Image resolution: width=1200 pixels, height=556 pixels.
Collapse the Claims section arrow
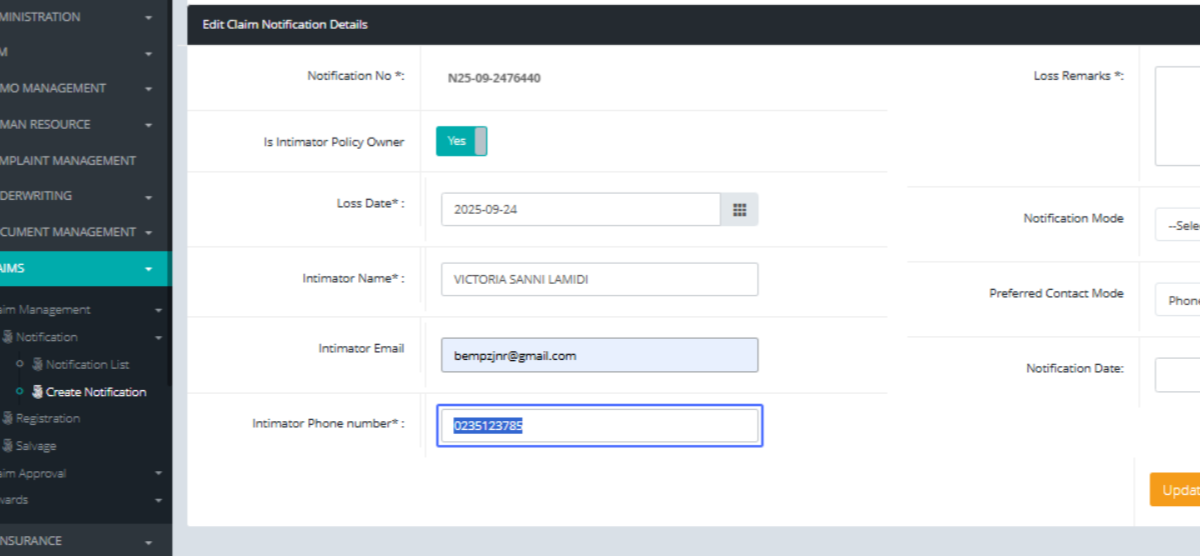pos(148,268)
